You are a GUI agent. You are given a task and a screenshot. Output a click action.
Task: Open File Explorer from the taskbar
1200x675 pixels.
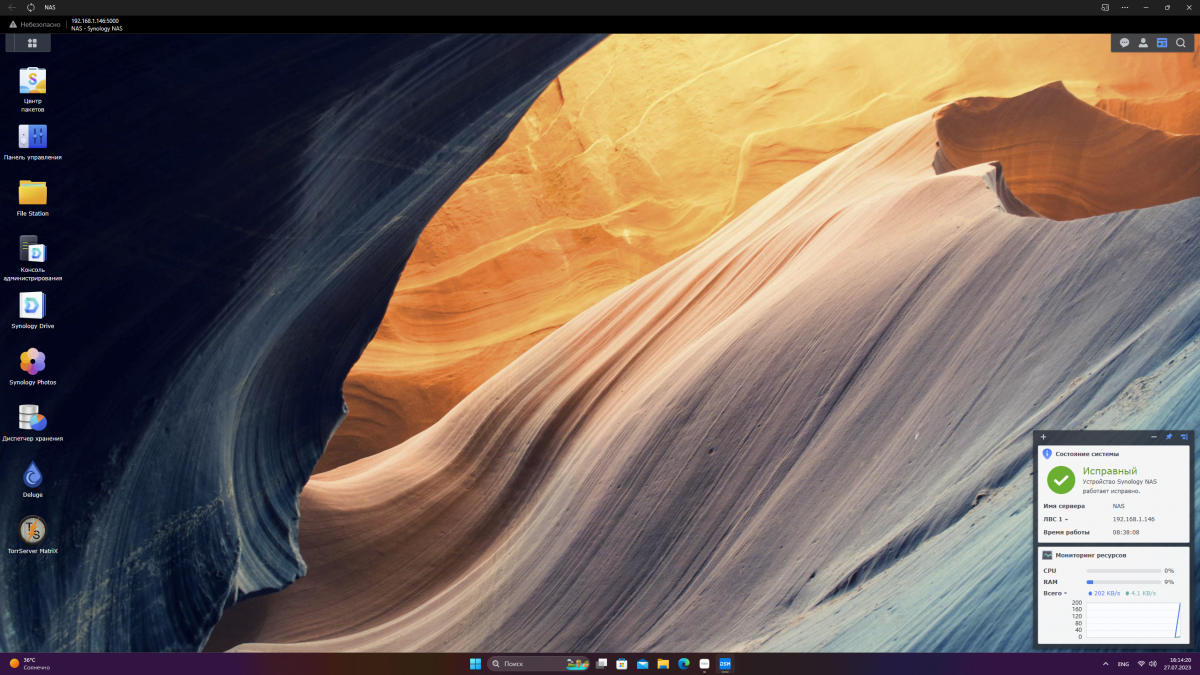663,663
